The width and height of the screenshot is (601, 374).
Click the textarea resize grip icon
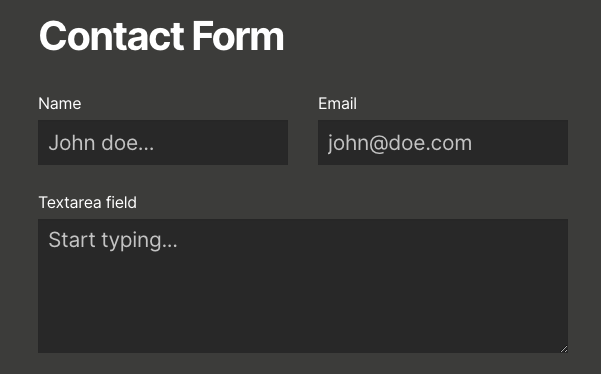[563, 348]
